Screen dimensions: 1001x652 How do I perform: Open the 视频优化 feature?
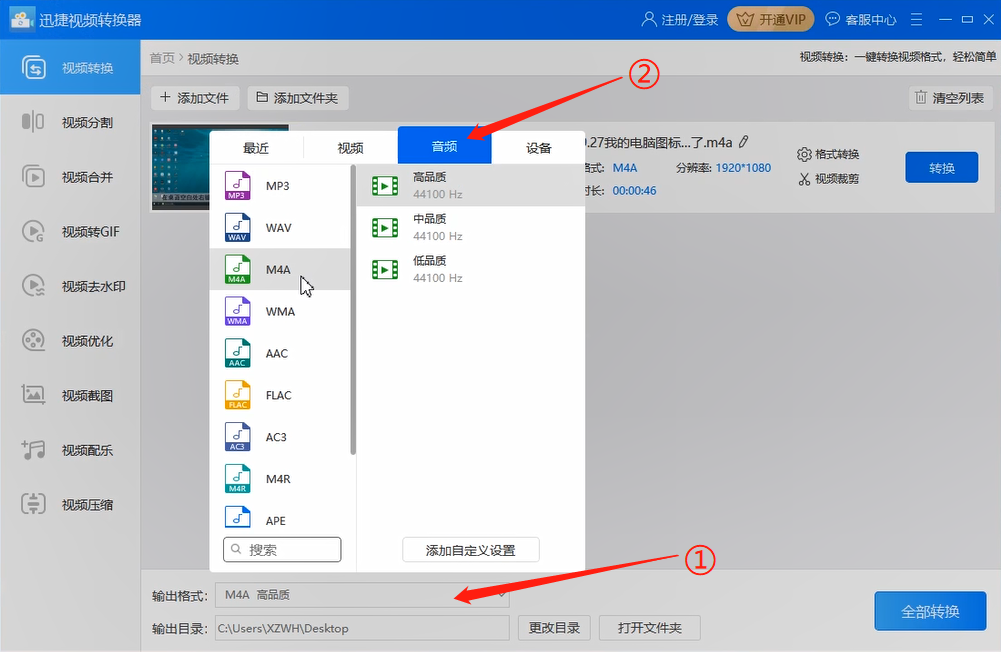(70, 340)
